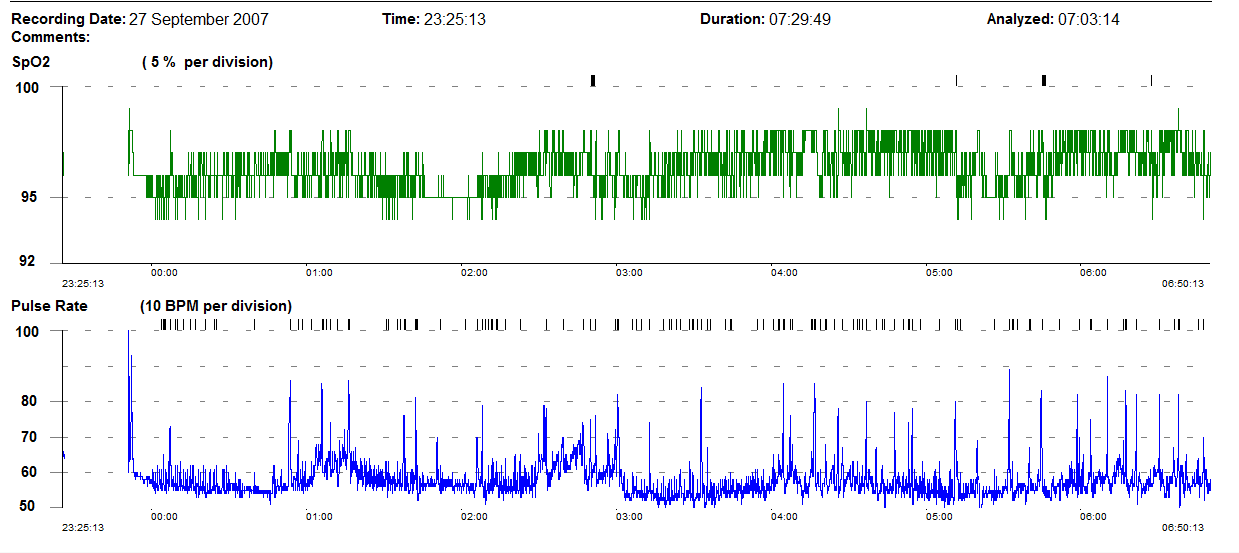Viewport: 1239px width, 553px height.
Task: Select the date "27 September 2007"
Action: [x=199, y=19]
